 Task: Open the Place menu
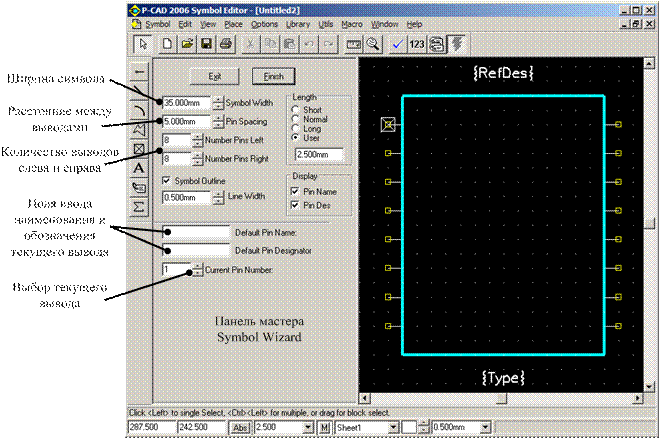[x=233, y=24]
